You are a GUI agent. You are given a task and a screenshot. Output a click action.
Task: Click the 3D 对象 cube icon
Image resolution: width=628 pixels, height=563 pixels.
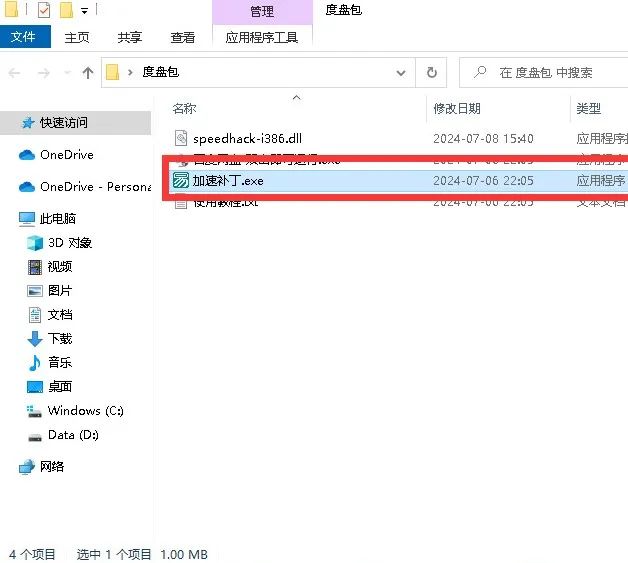point(35,243)
